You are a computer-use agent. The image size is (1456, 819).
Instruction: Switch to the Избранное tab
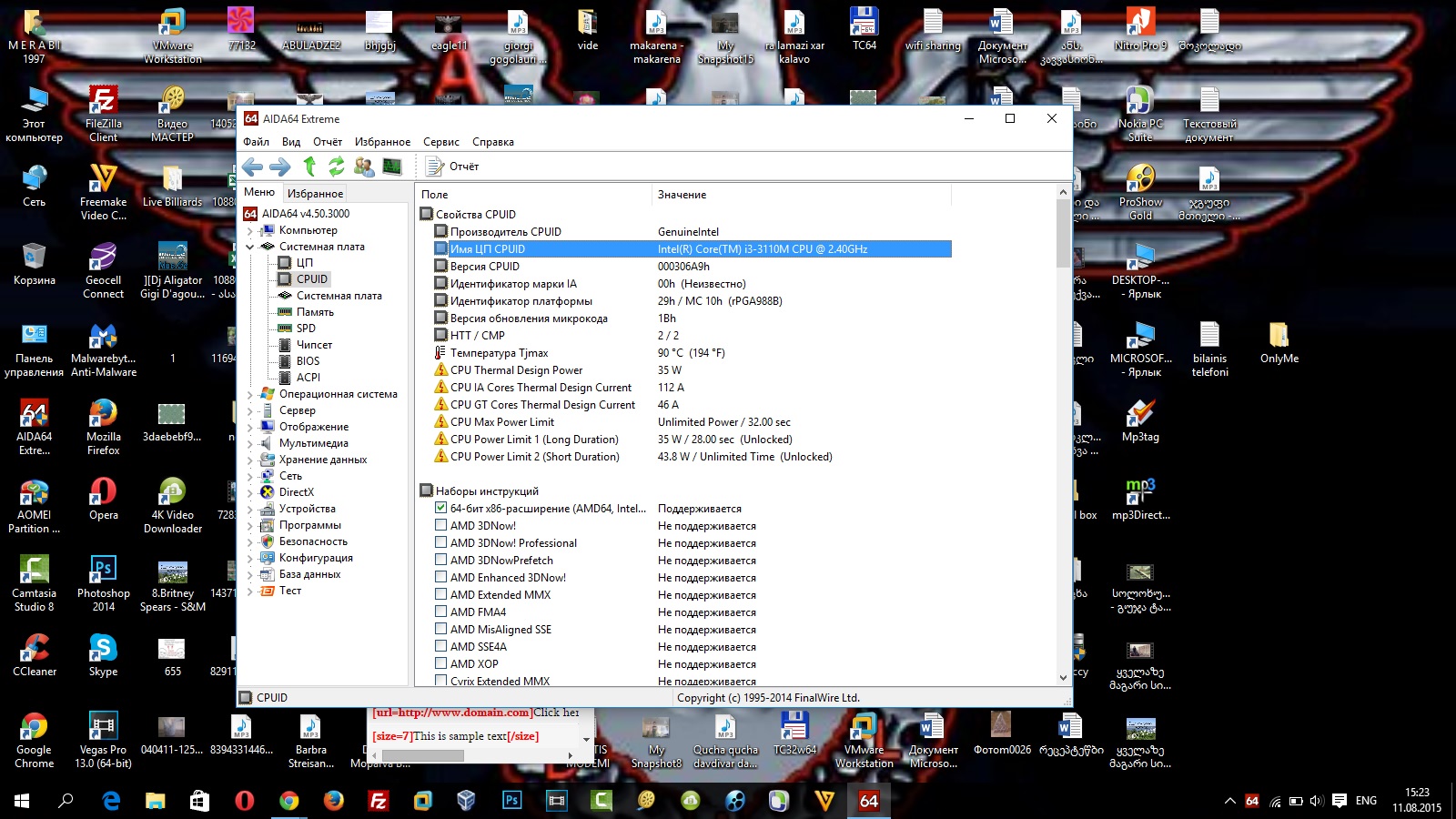click(315, 194)
